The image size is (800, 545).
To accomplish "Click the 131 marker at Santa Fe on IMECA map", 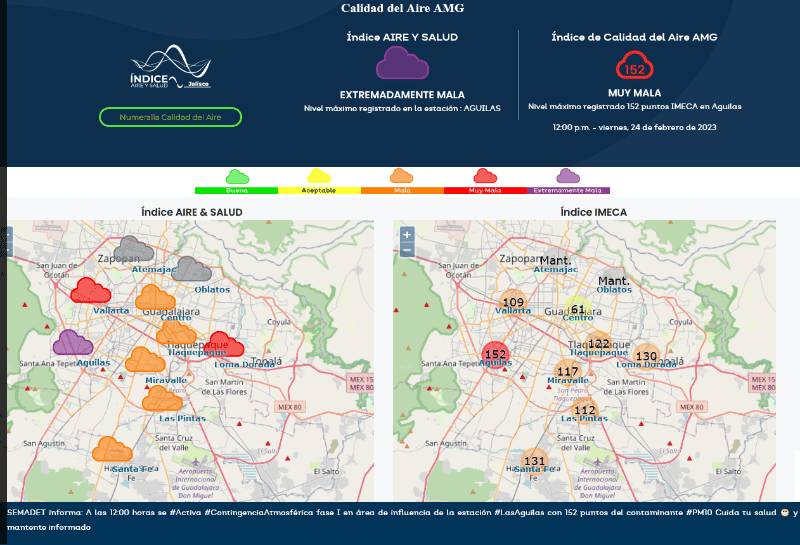I will point(535,461).
